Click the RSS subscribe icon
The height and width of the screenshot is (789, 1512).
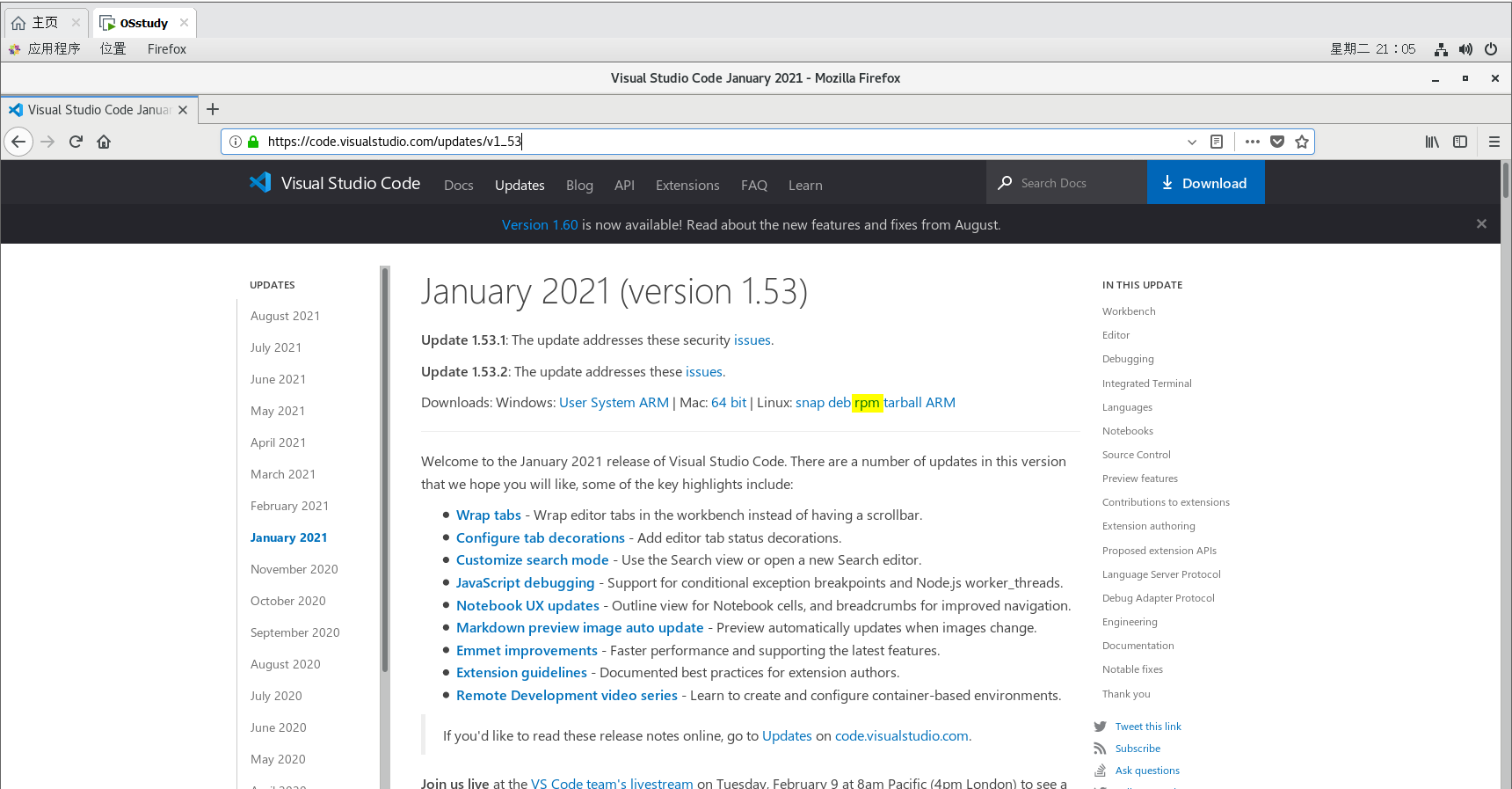pyautogui.click(x=1100, y=749)
